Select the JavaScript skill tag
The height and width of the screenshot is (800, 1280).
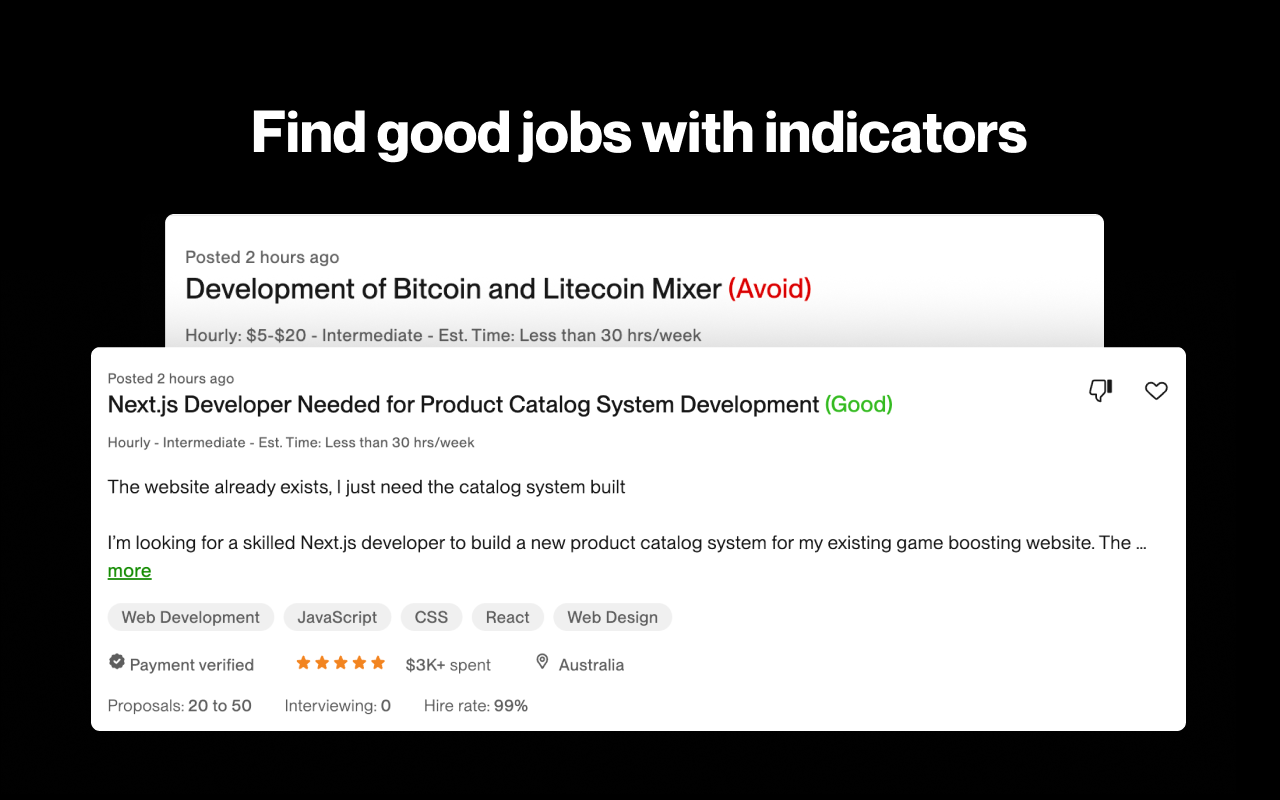tap(337, 617)
